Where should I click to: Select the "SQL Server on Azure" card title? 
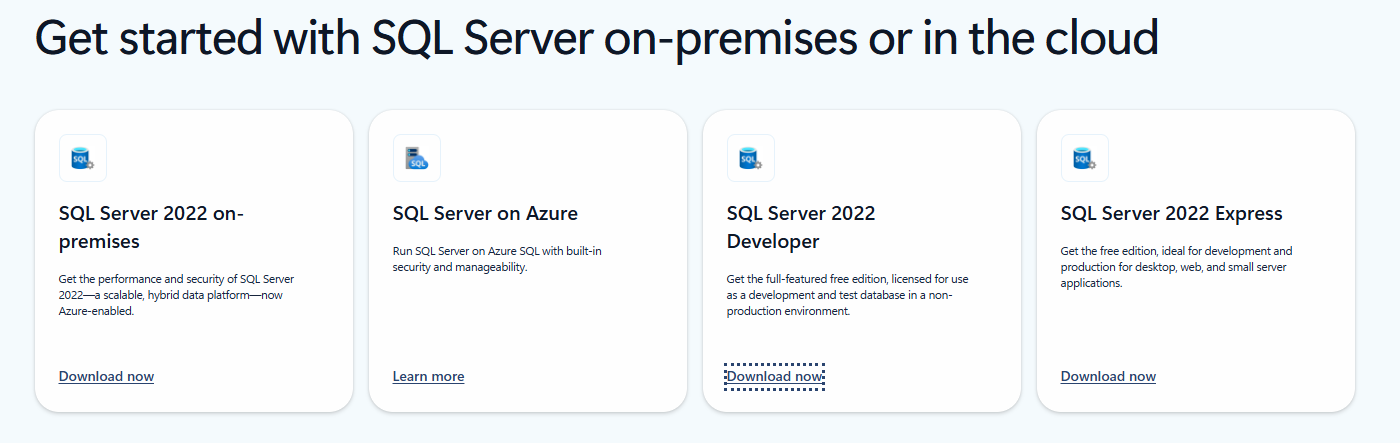coord(485,213)
